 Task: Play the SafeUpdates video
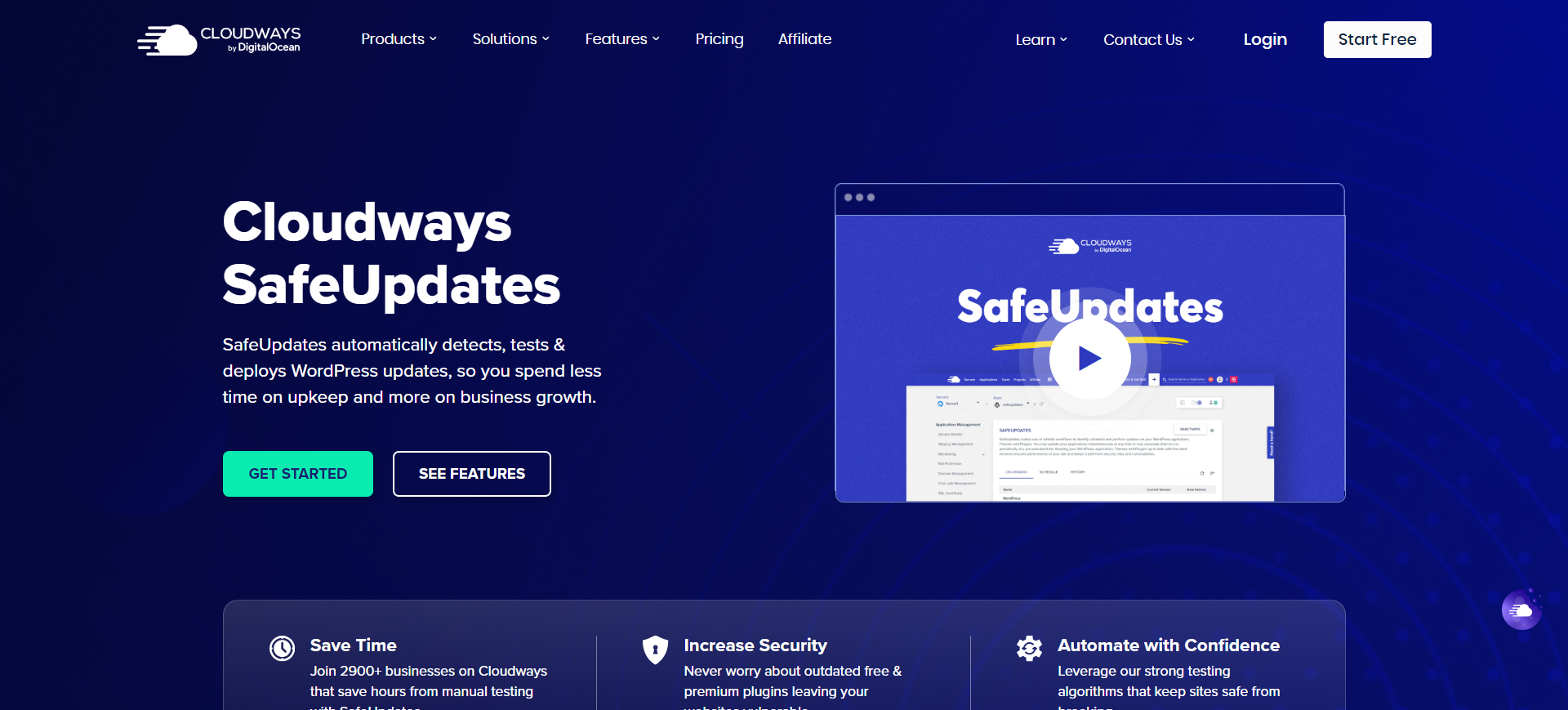tap(1089, 358)
